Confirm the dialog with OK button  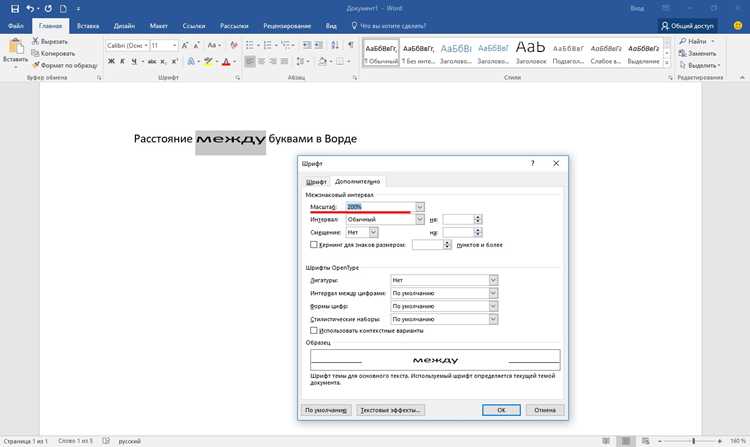click(x=501, y=410)
